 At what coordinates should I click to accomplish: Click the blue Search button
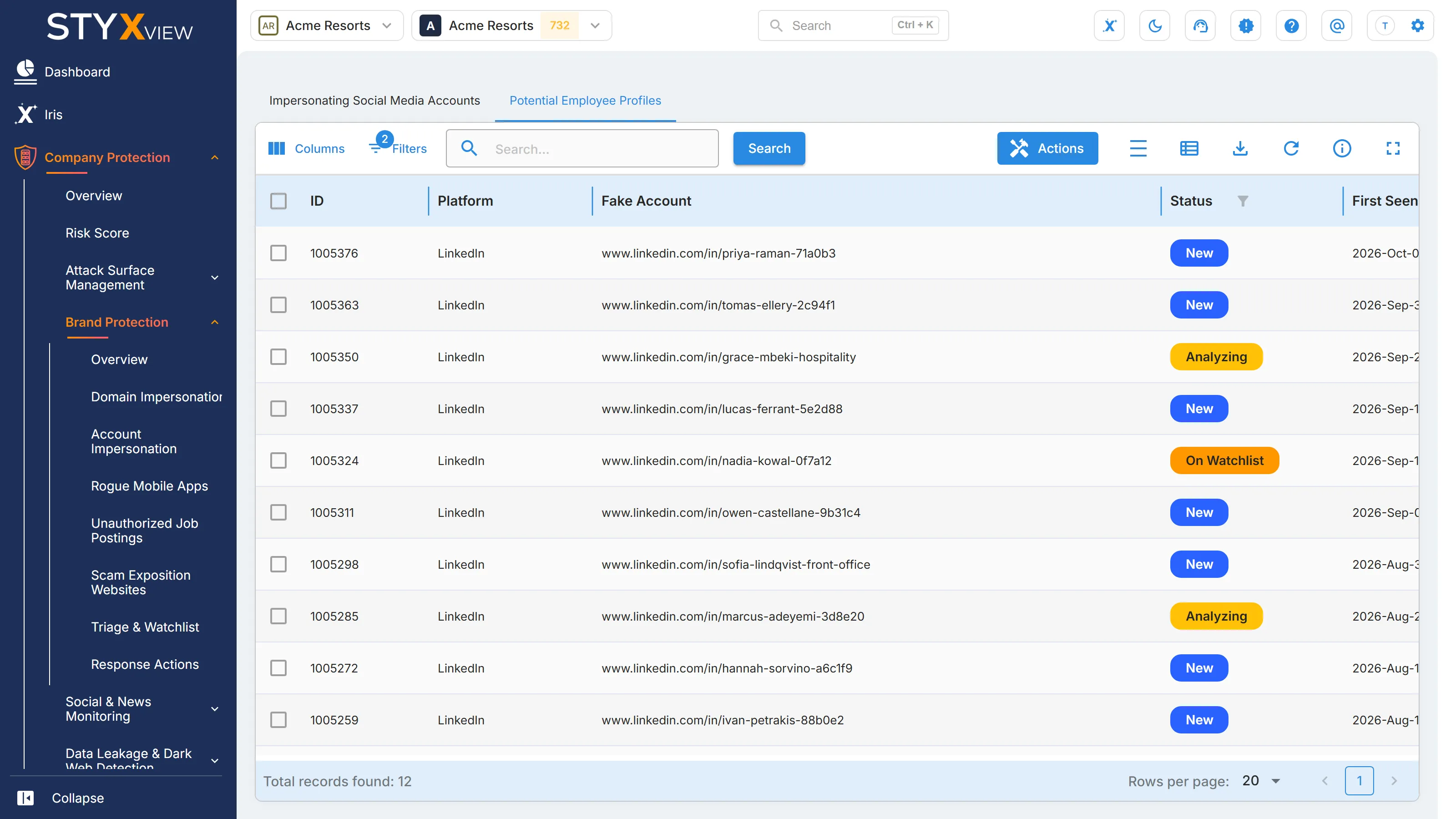768,148
